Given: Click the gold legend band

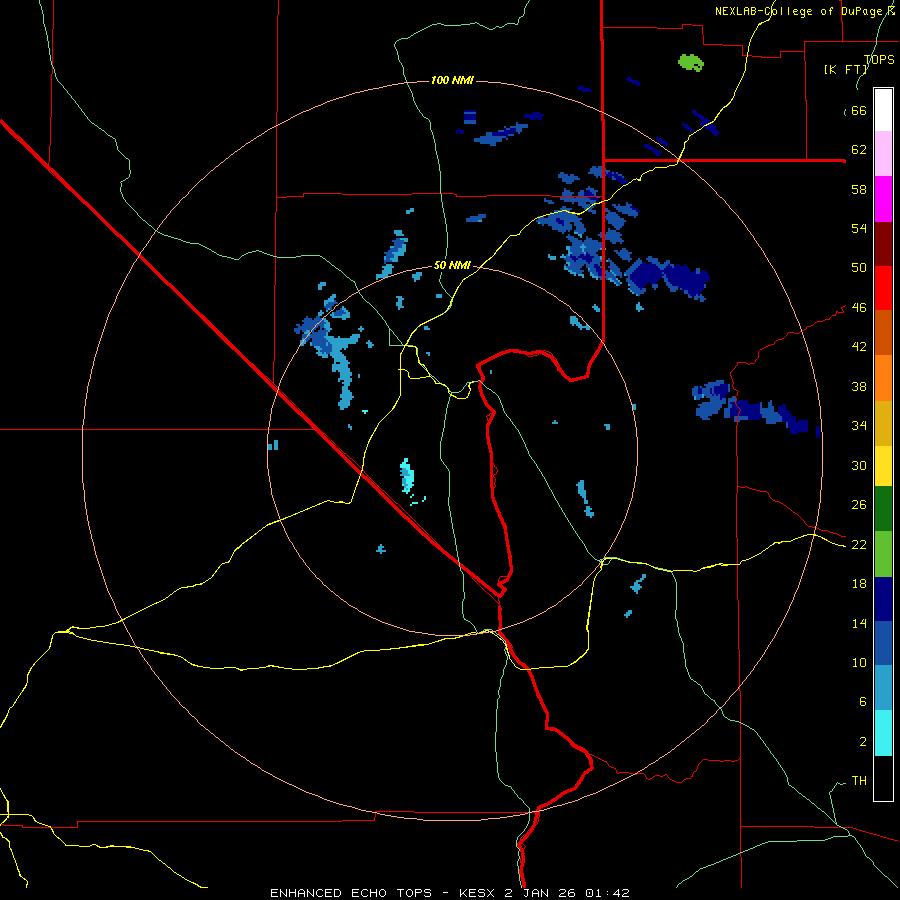Looking at the screenshot, I should [883, 423].
